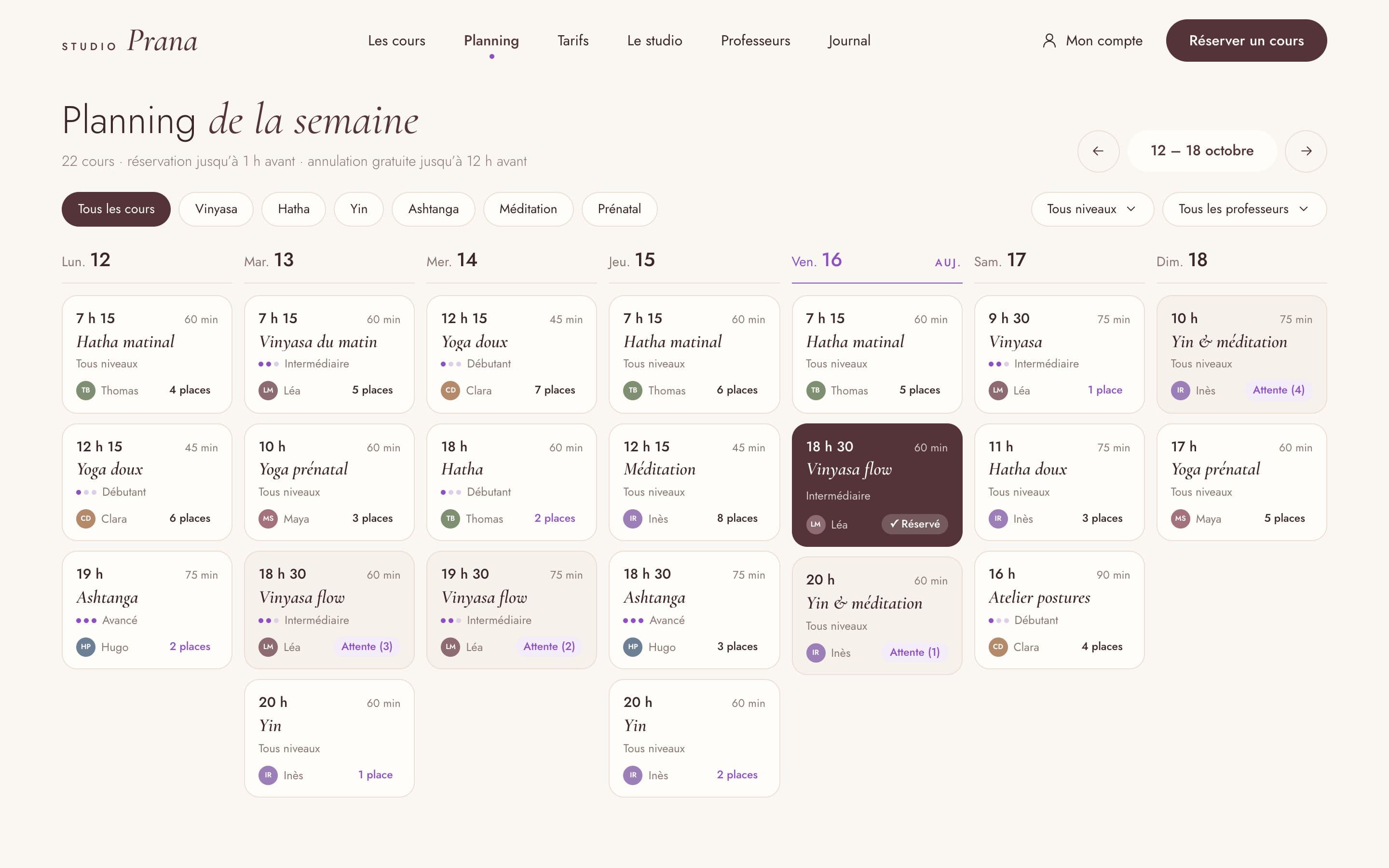This screenshot has width=1389, height=868.
Task: Click Hugo avatar on Monday Ashtanga card
Action: 85,646
